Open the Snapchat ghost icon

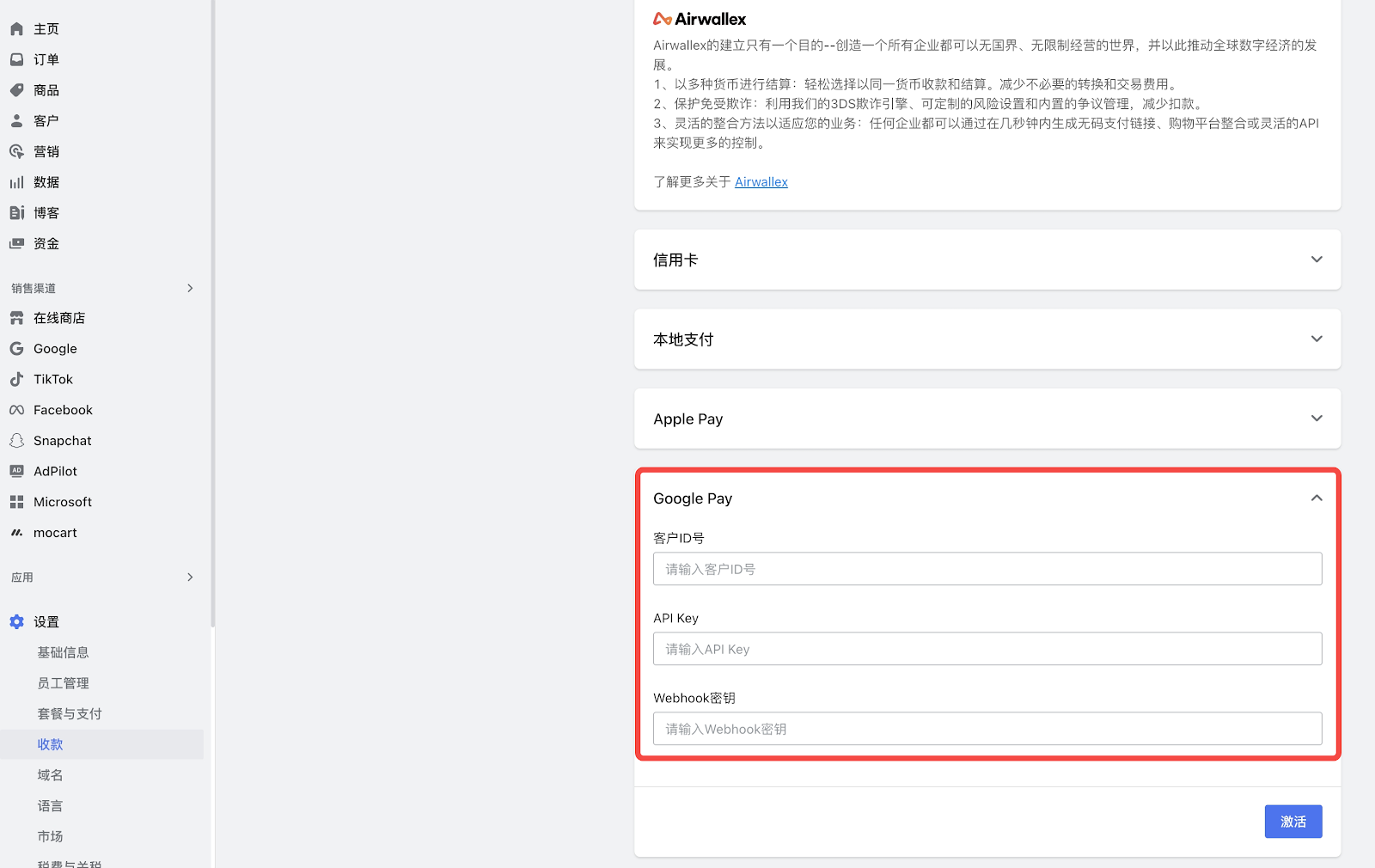(16, 441)
